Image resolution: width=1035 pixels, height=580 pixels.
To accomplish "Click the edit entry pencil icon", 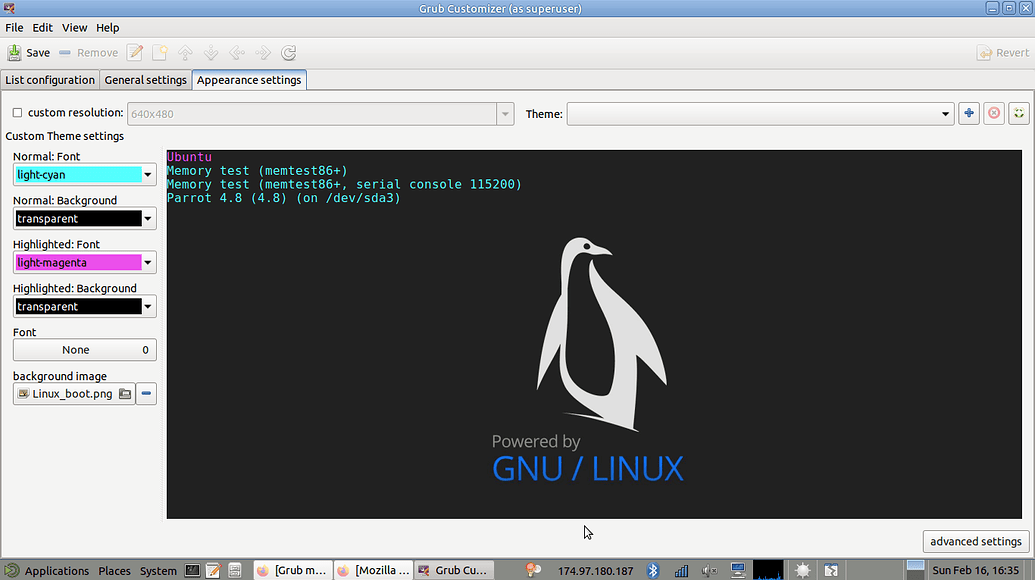I will [x=134, y=52].
